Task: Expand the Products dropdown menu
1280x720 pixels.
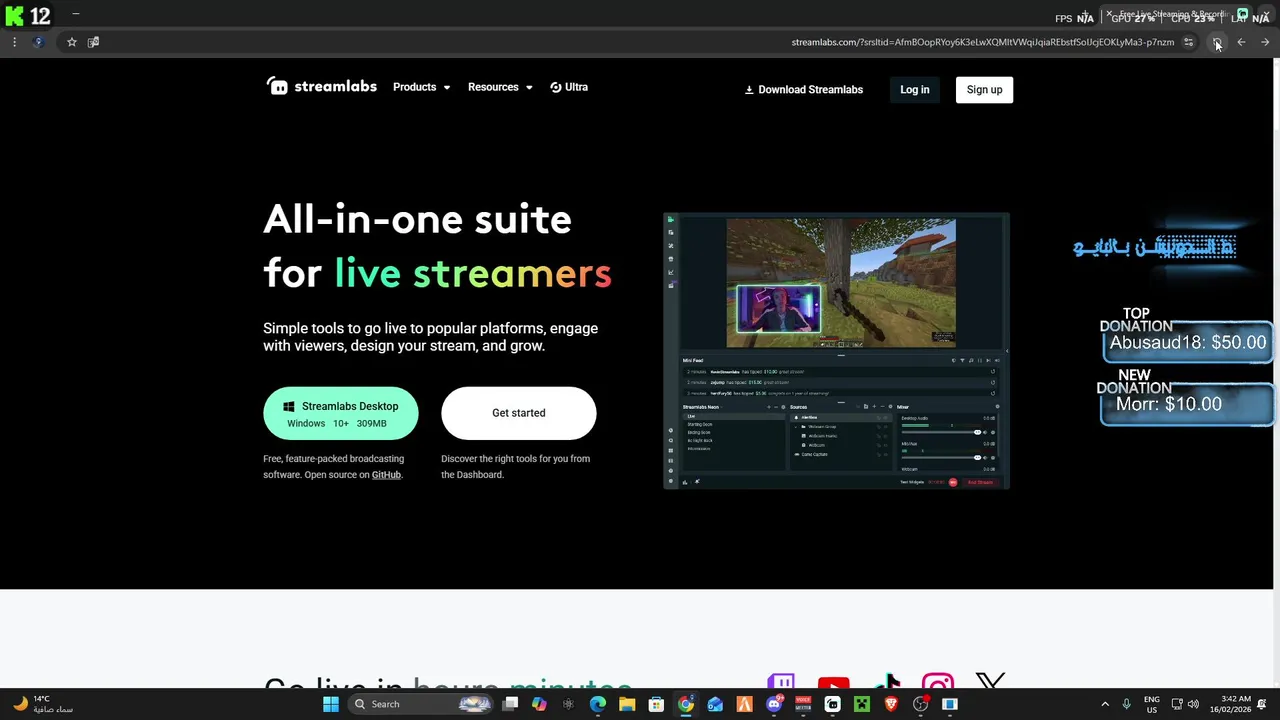Action: click(x=421, y=87)
